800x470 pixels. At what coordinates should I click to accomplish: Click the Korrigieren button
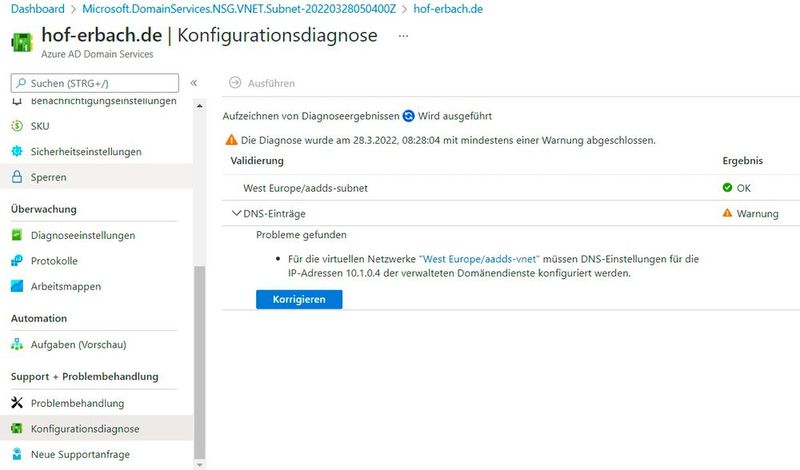coord(299,300)
